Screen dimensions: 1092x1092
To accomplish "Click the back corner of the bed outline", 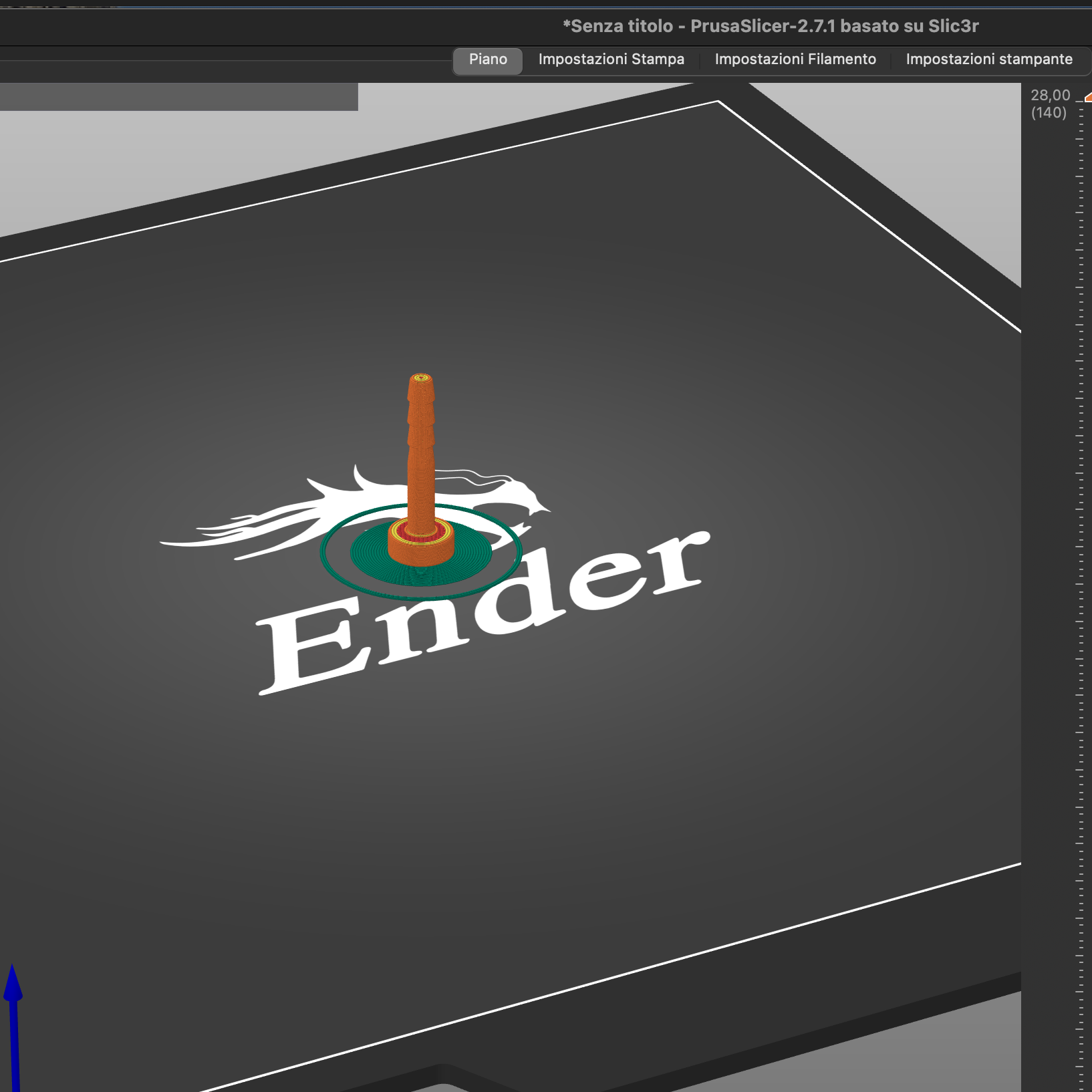I will point(718,102).
